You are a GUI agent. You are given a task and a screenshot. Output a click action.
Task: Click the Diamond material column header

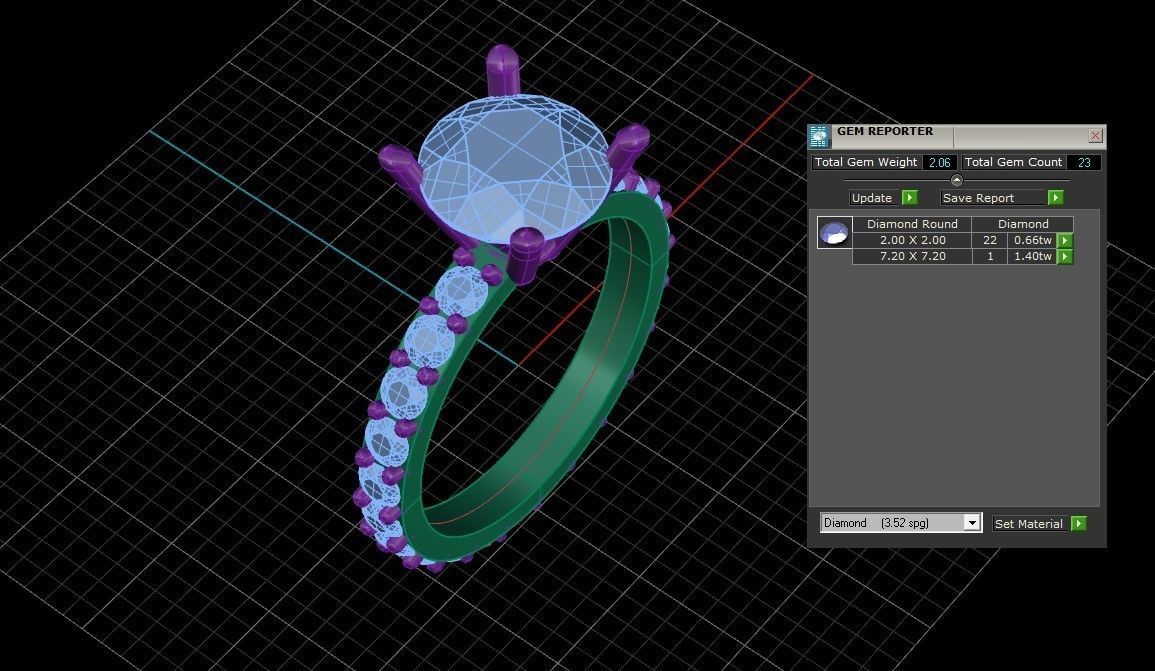tap(1022, 224)
